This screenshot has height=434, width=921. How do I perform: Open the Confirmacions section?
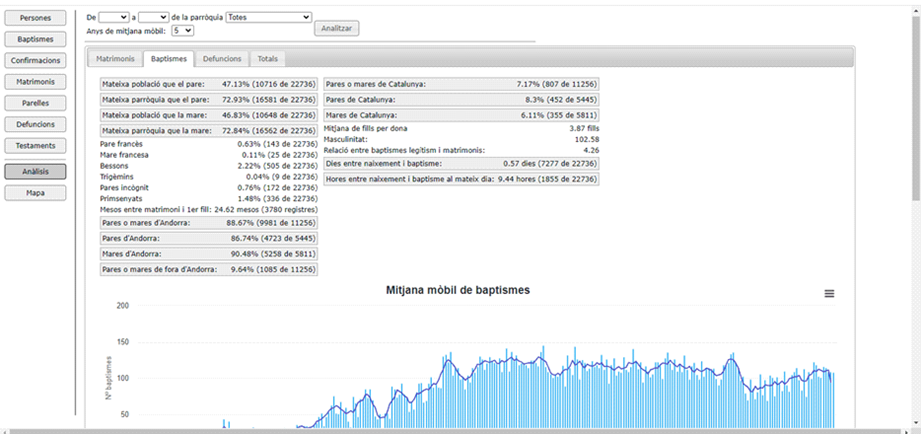click(x=36, y=61)
